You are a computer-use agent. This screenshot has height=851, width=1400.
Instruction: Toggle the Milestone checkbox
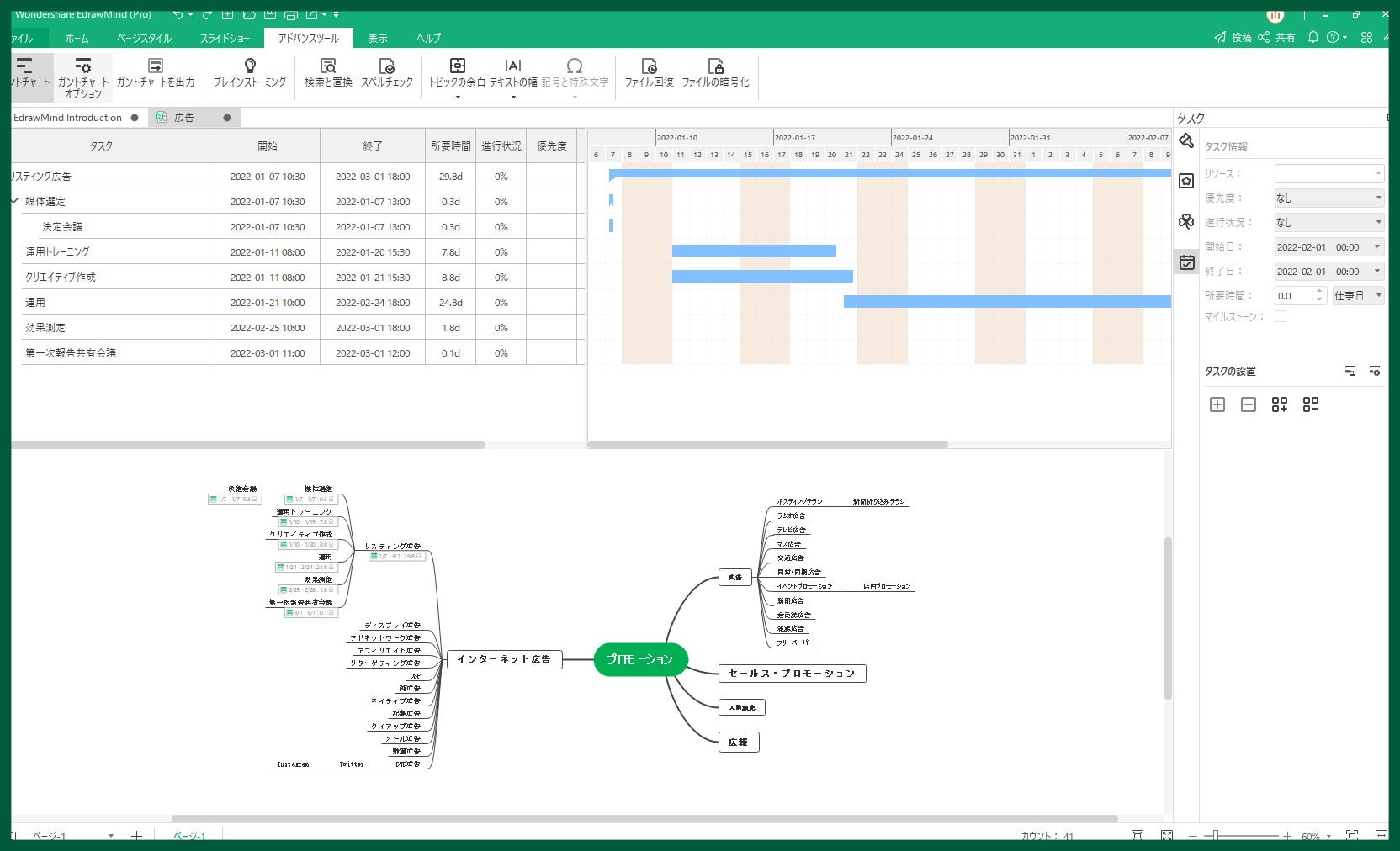click(x=1281, y=316)
